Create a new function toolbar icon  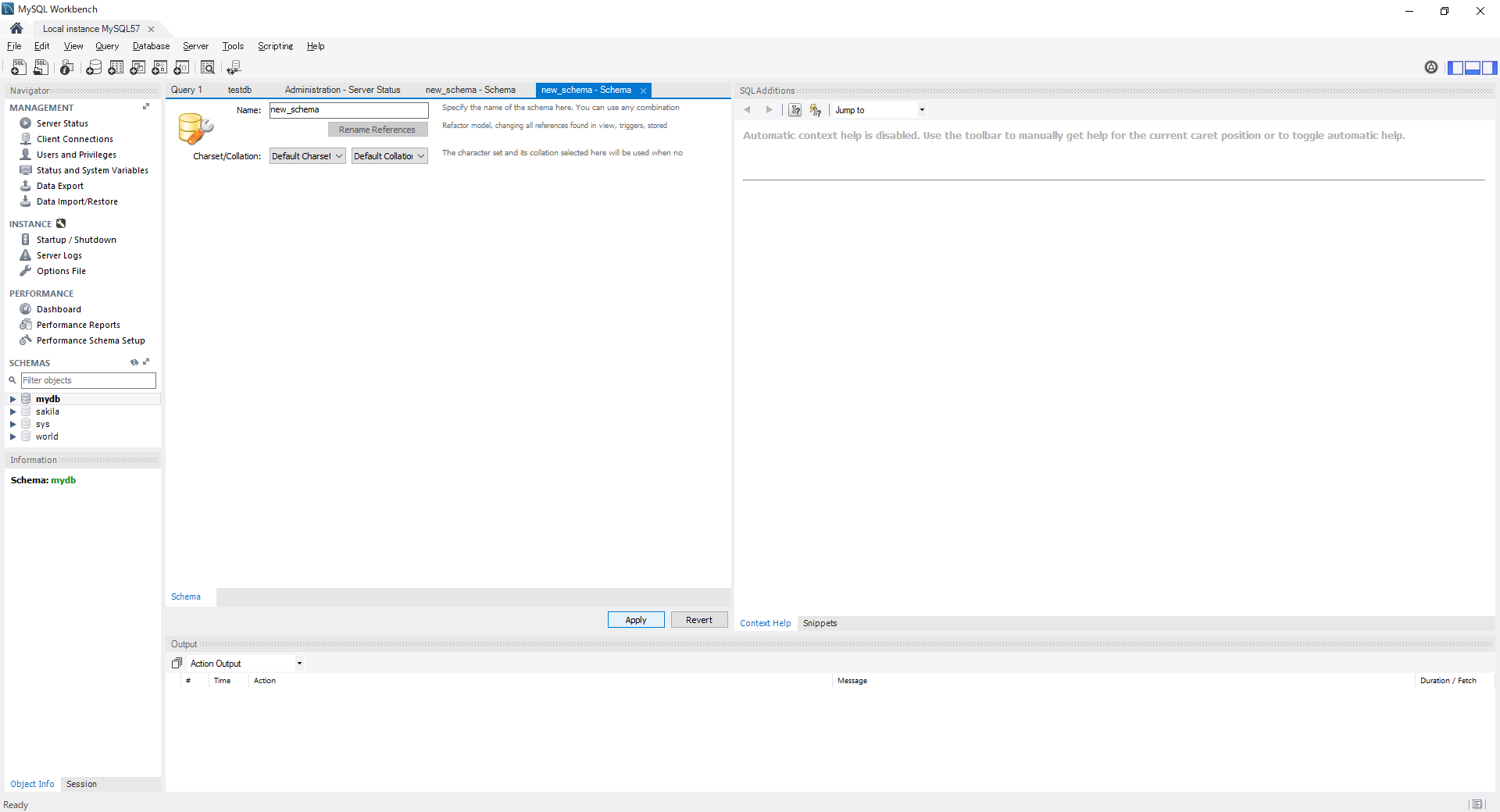(x=181, y=68)
